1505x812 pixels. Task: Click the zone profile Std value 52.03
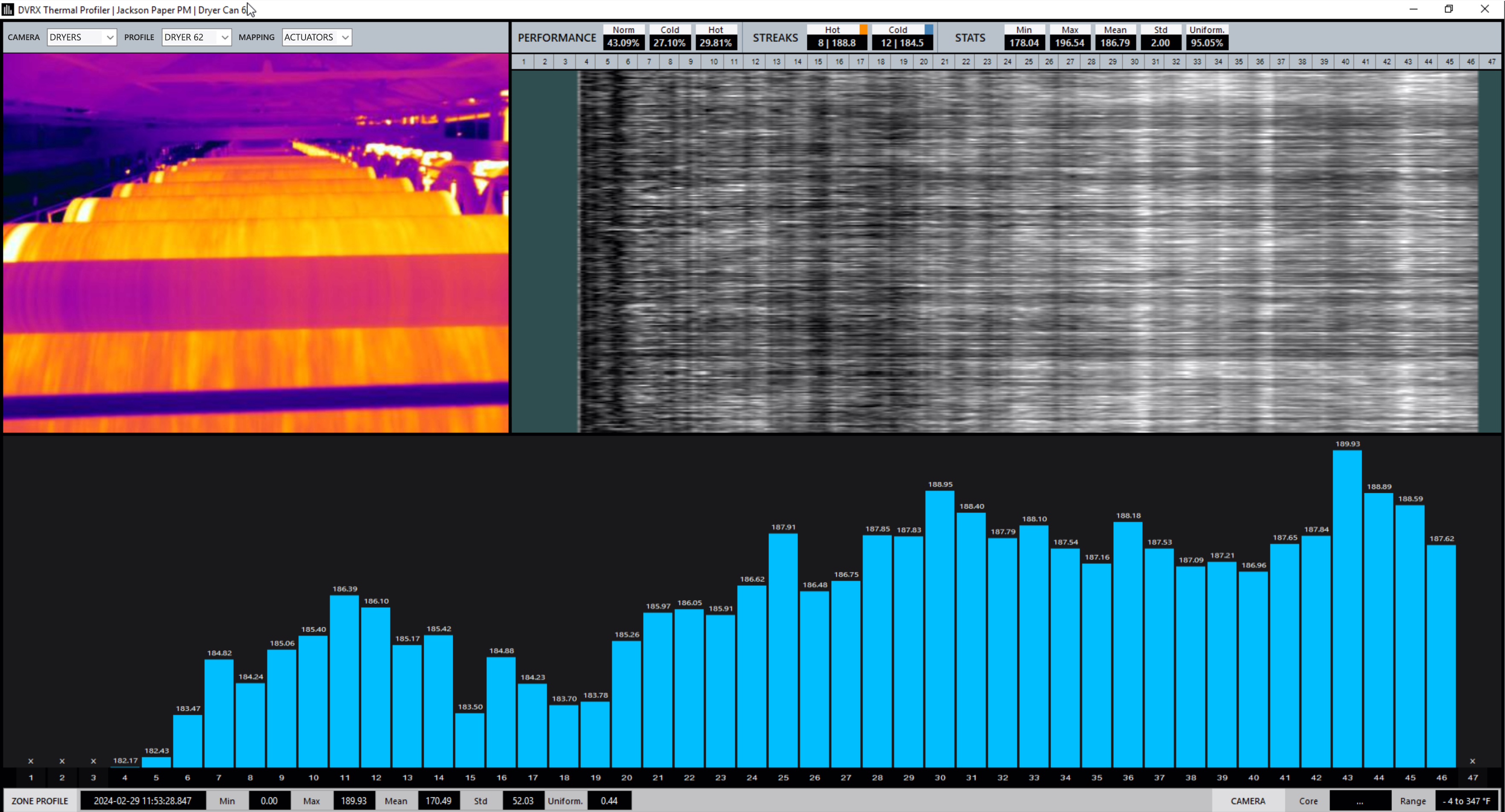[523, 800]
